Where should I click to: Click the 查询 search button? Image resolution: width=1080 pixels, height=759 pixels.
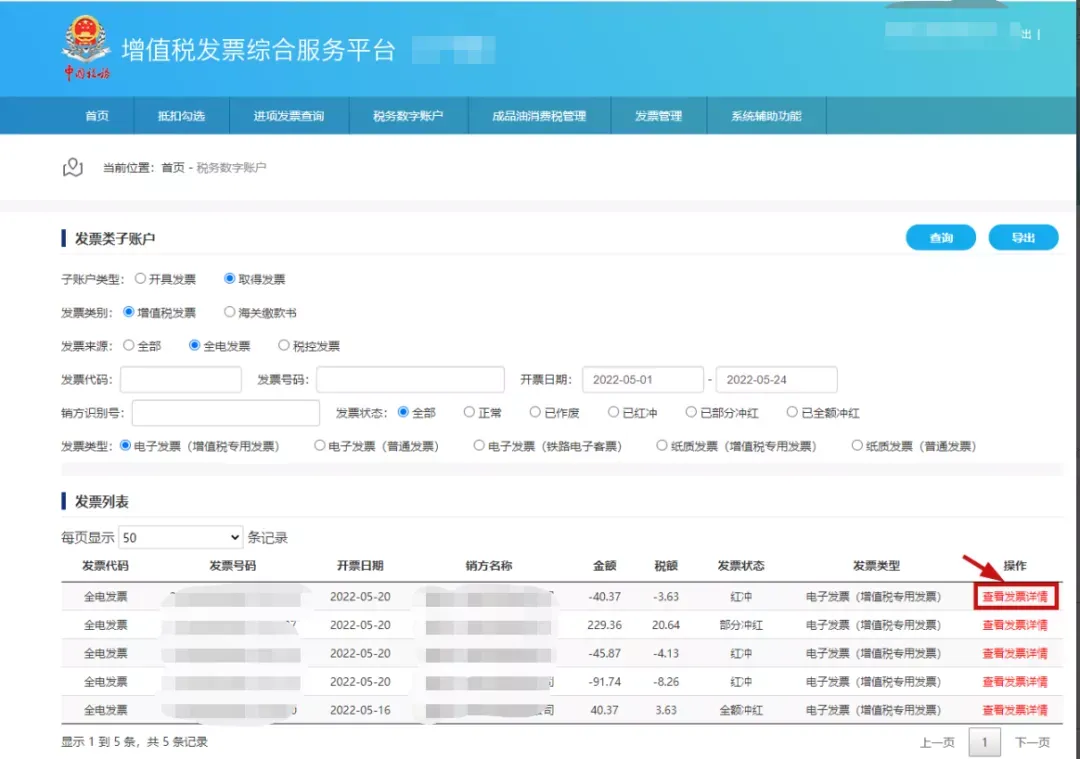coord(940,238)
